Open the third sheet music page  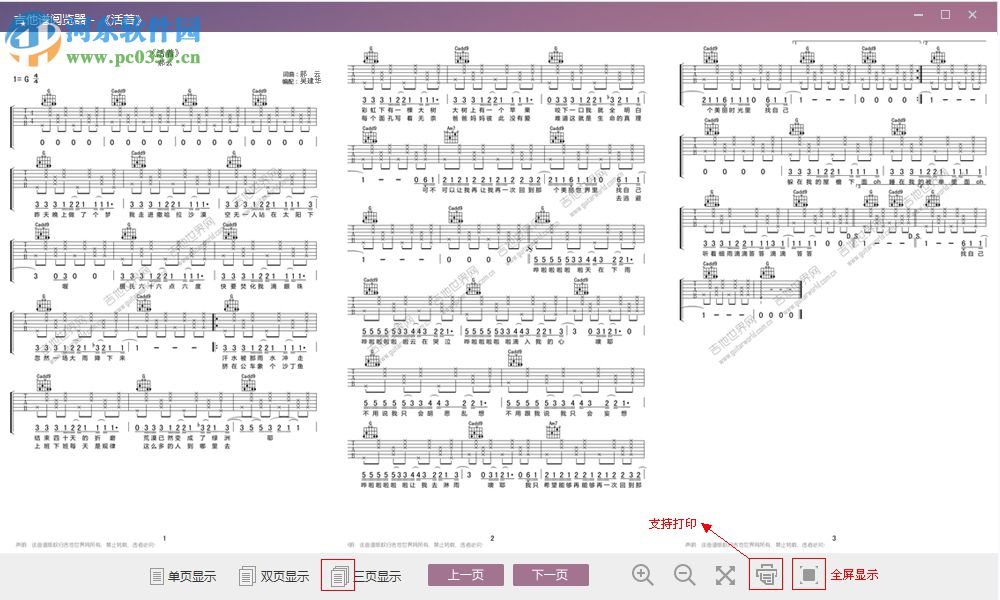(x=834, y=293)
